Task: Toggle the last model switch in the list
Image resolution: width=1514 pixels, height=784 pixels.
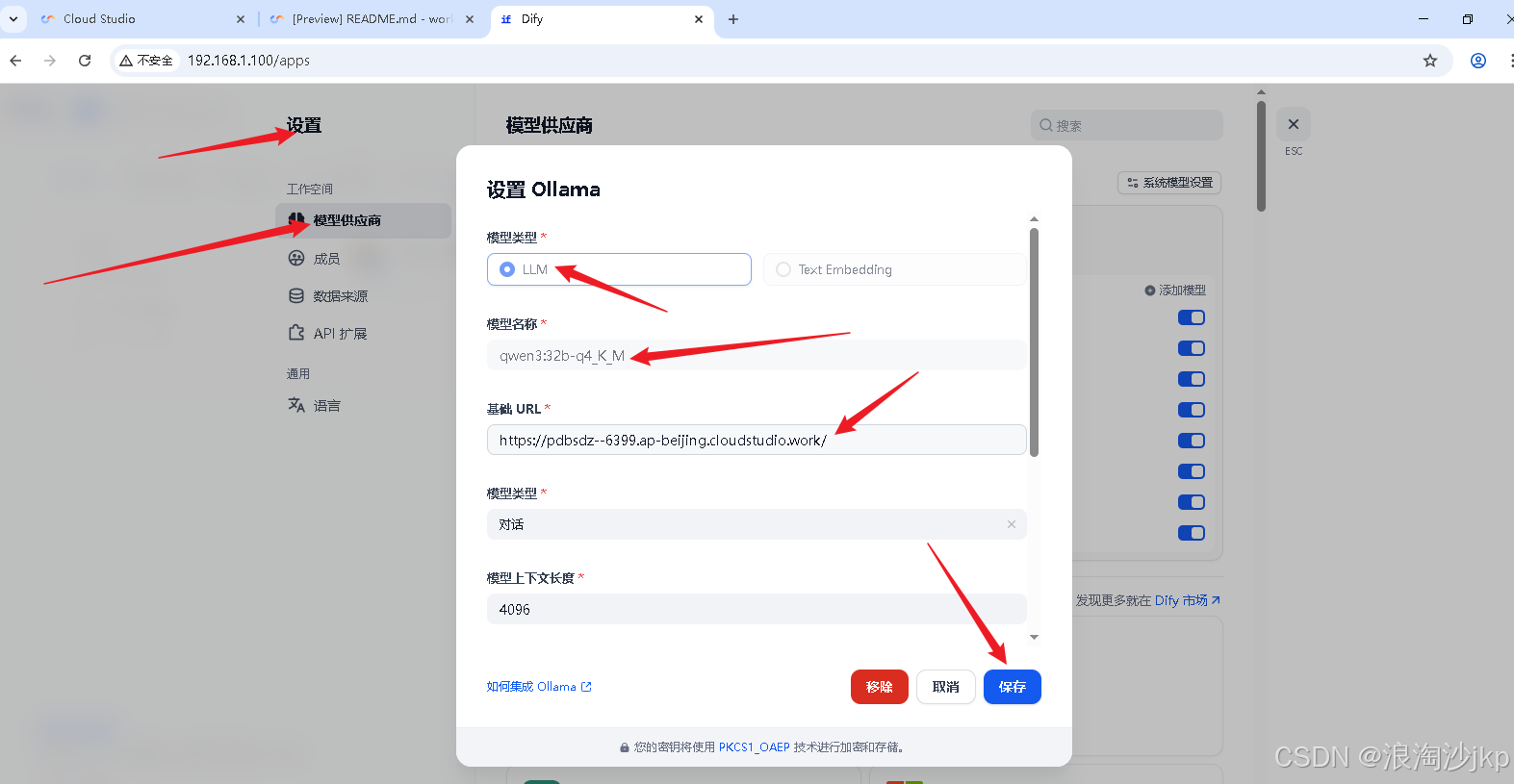Action: click(1192, 533)
